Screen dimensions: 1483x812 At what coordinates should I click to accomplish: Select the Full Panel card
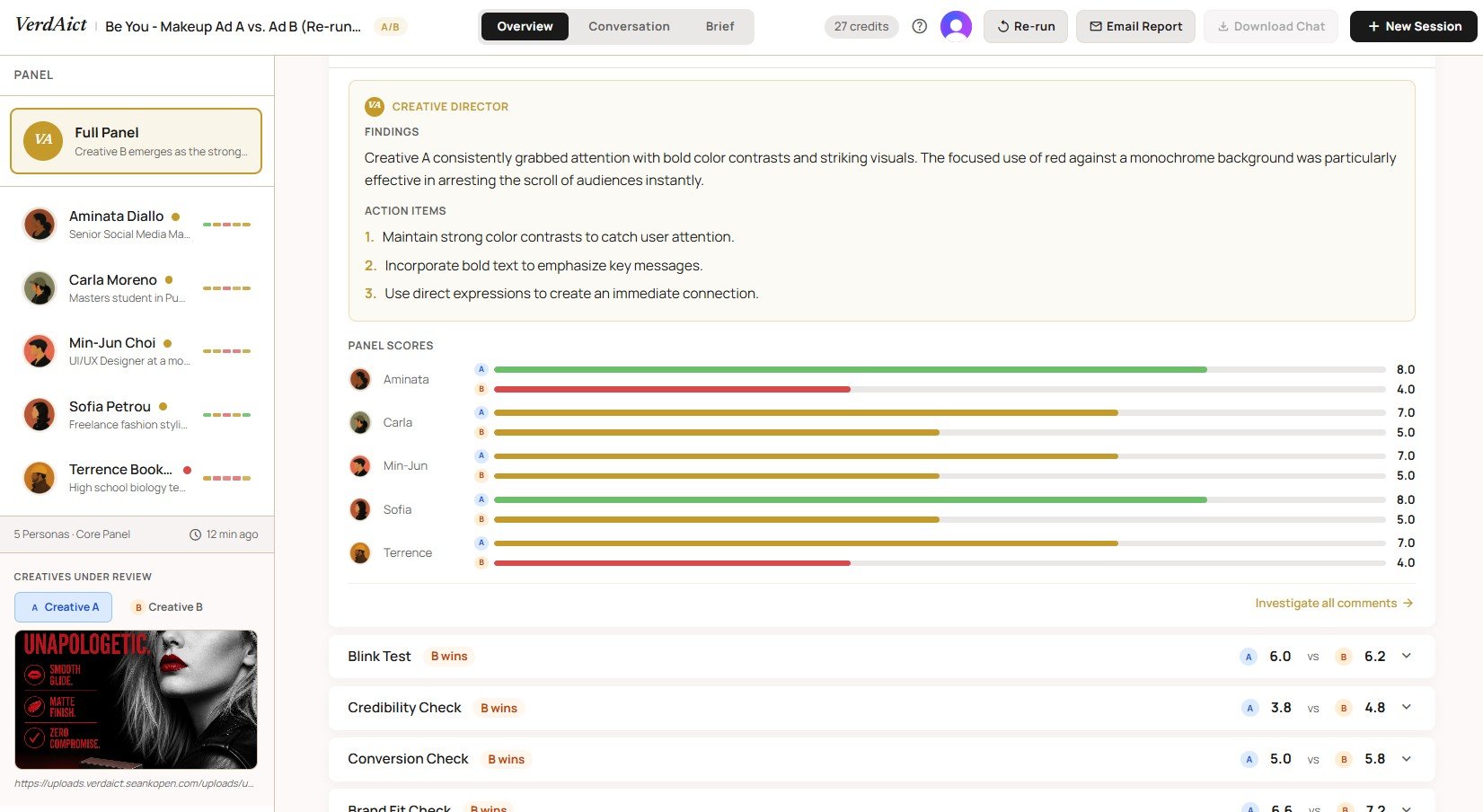pos(136,141)
